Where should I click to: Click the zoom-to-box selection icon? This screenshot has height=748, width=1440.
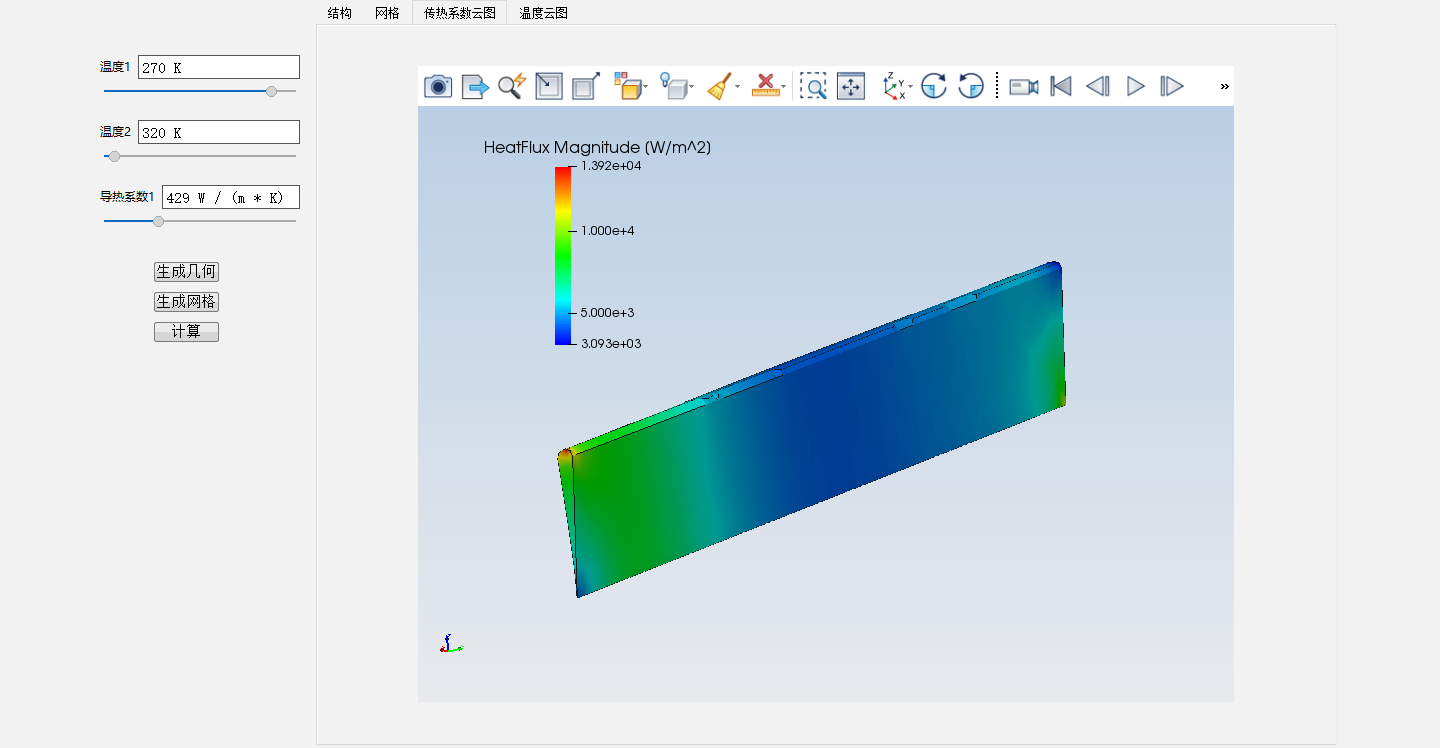click(814, 86)
